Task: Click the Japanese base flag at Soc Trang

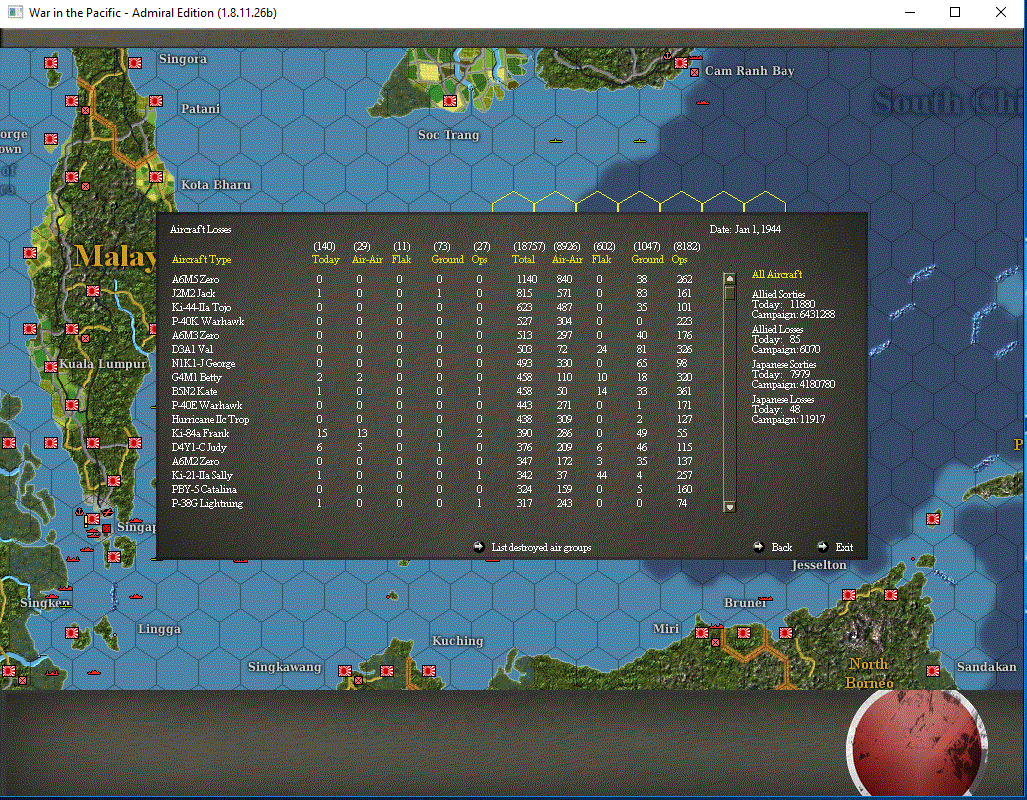Action: click(x=450, y=101)
